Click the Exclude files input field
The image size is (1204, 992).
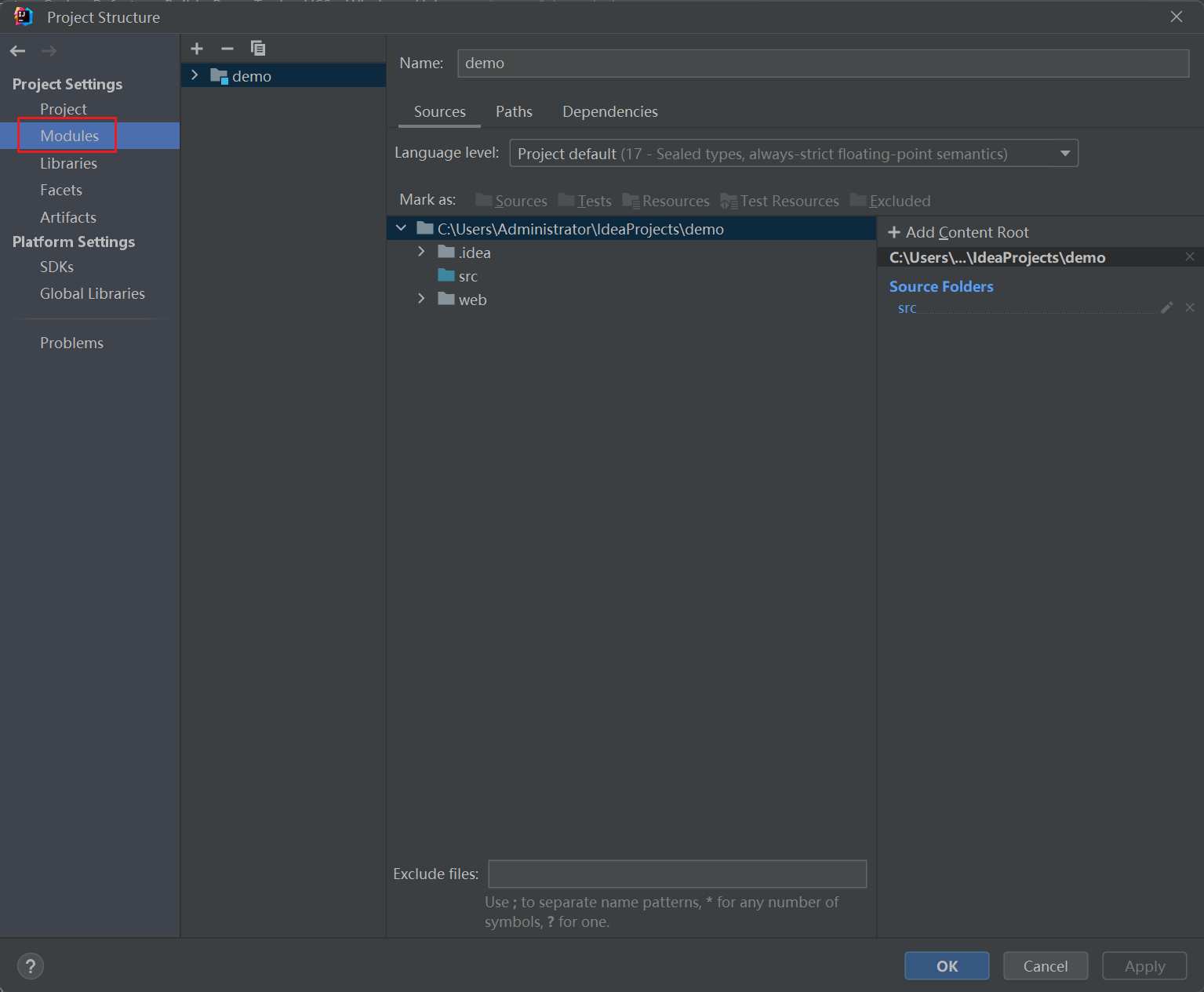677,874
